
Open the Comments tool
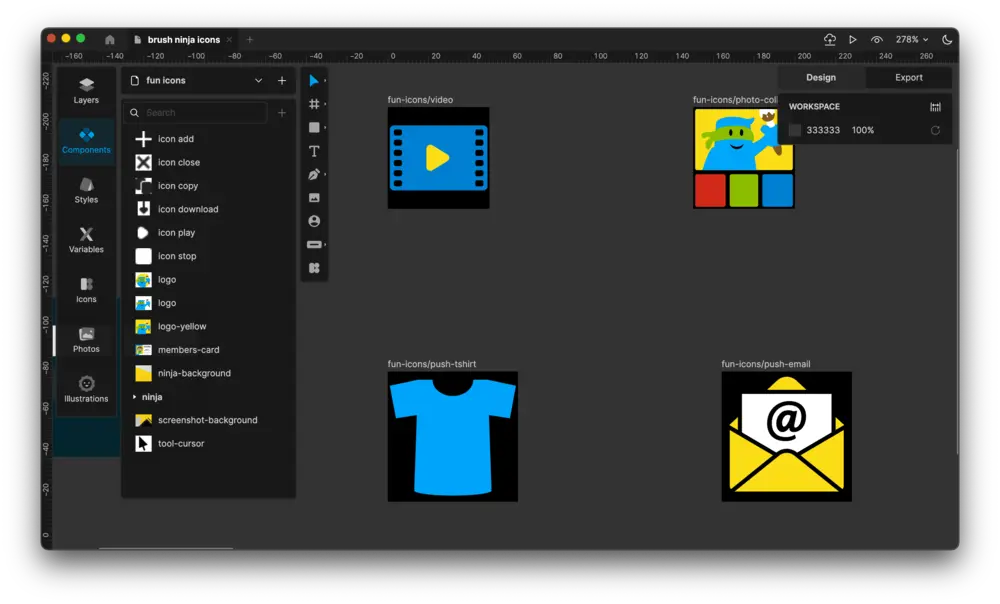pyautogui.click(x=314, y=221)
